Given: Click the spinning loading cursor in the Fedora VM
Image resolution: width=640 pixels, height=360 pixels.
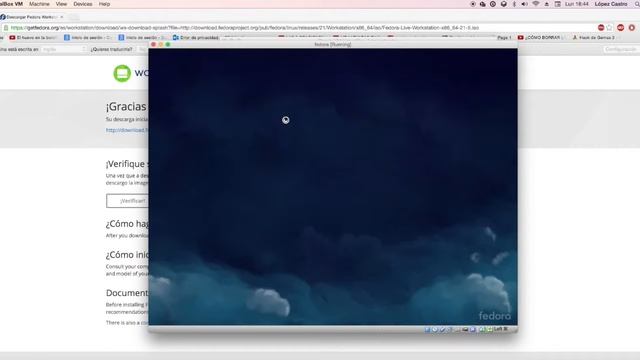Looking at the screenshot, I should [286, 120].
